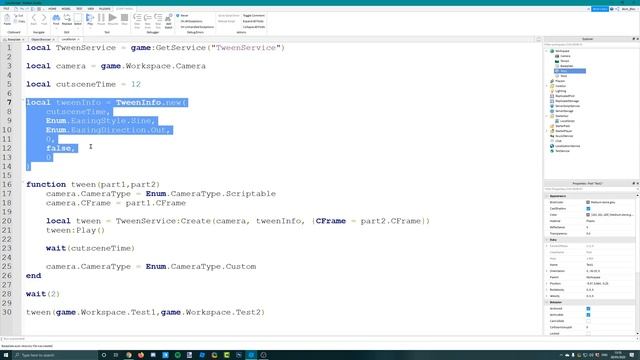
Task: Open the Windows Start menu
Action: 6,355
